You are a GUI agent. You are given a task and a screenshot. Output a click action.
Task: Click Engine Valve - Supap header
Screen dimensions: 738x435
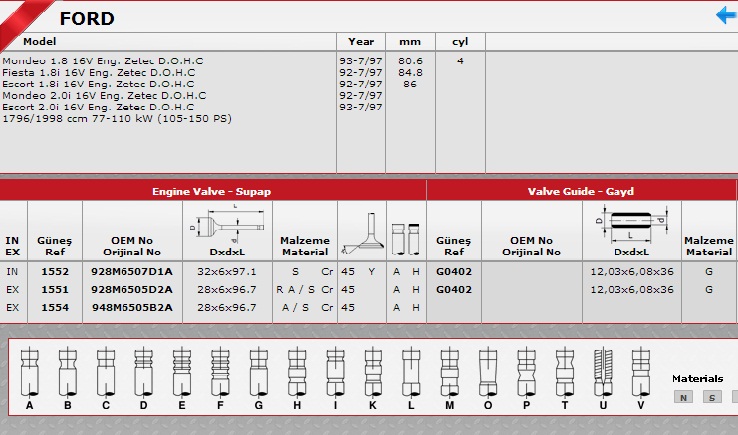212,191
